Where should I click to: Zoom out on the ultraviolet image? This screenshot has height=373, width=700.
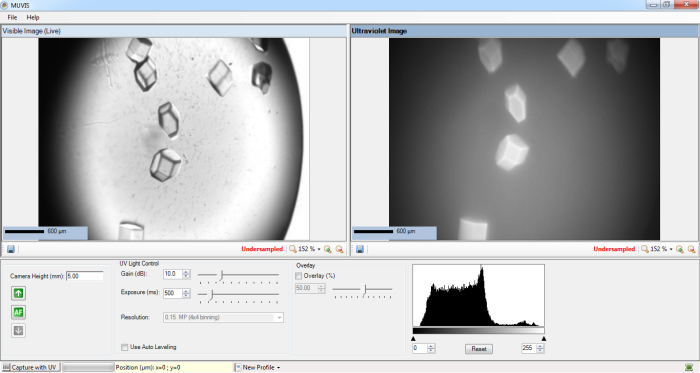point(691,249)
